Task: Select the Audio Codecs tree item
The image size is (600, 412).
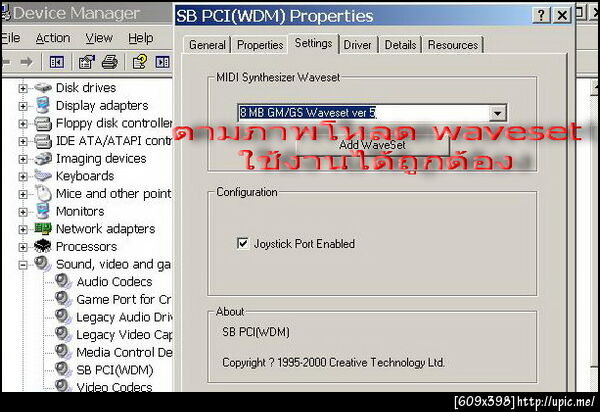Action: pos(114,282)
